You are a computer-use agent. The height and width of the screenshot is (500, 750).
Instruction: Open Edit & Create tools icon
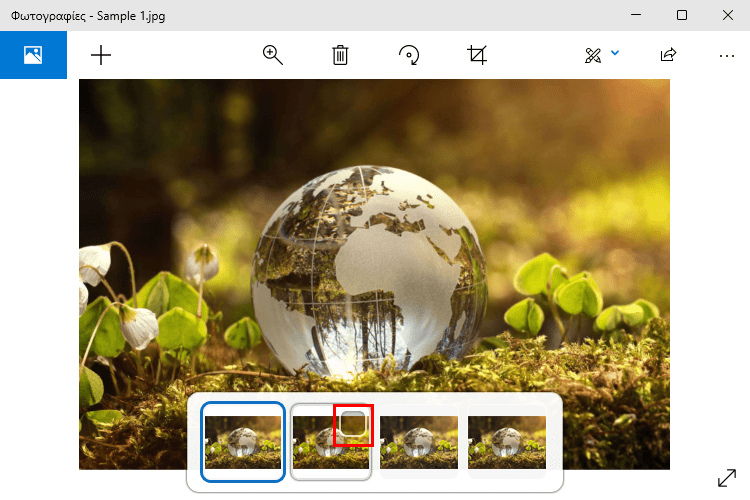click(593, 55)
